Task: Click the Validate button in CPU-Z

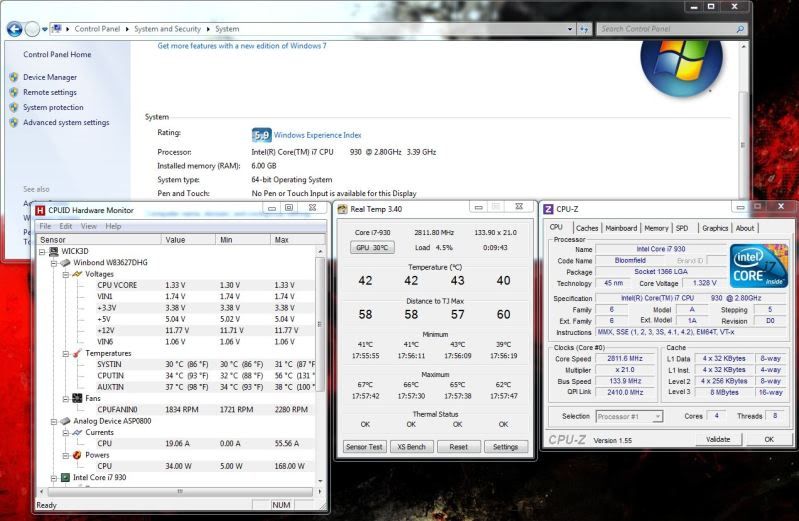Action: click(718, 439)
